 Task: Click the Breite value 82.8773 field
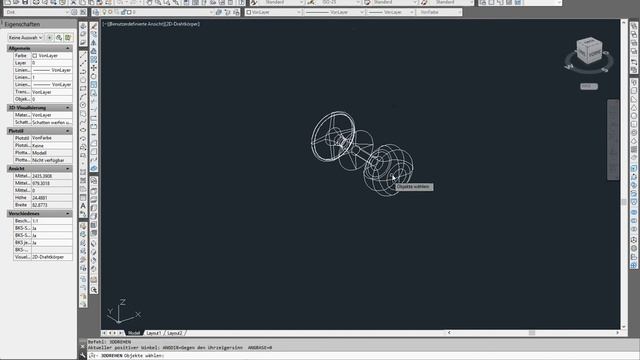(51, 205)
